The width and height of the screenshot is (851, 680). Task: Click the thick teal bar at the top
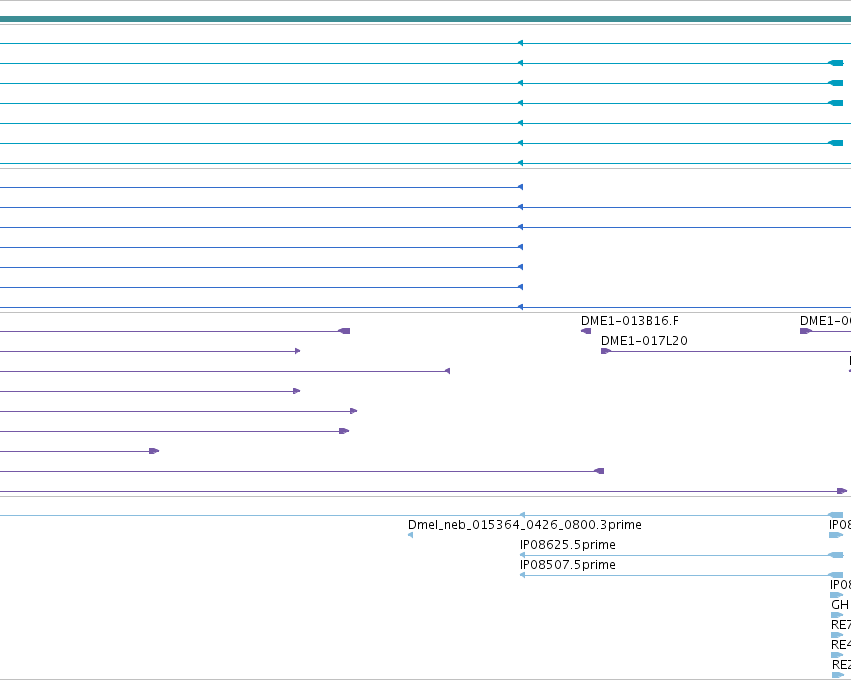click(426, 19)
